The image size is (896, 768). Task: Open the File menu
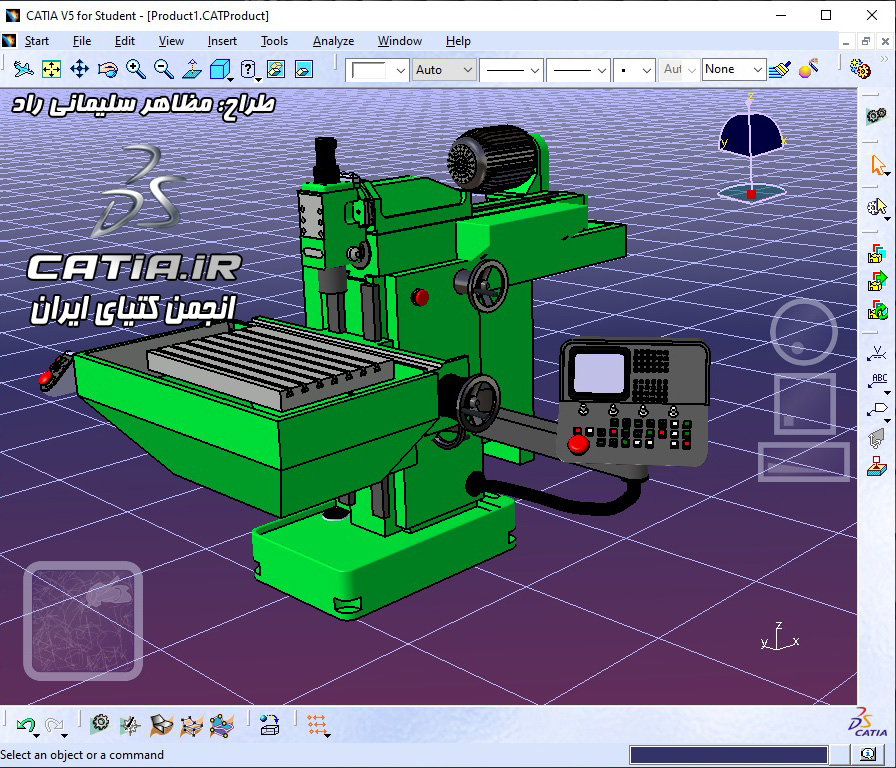pos(82,41)
